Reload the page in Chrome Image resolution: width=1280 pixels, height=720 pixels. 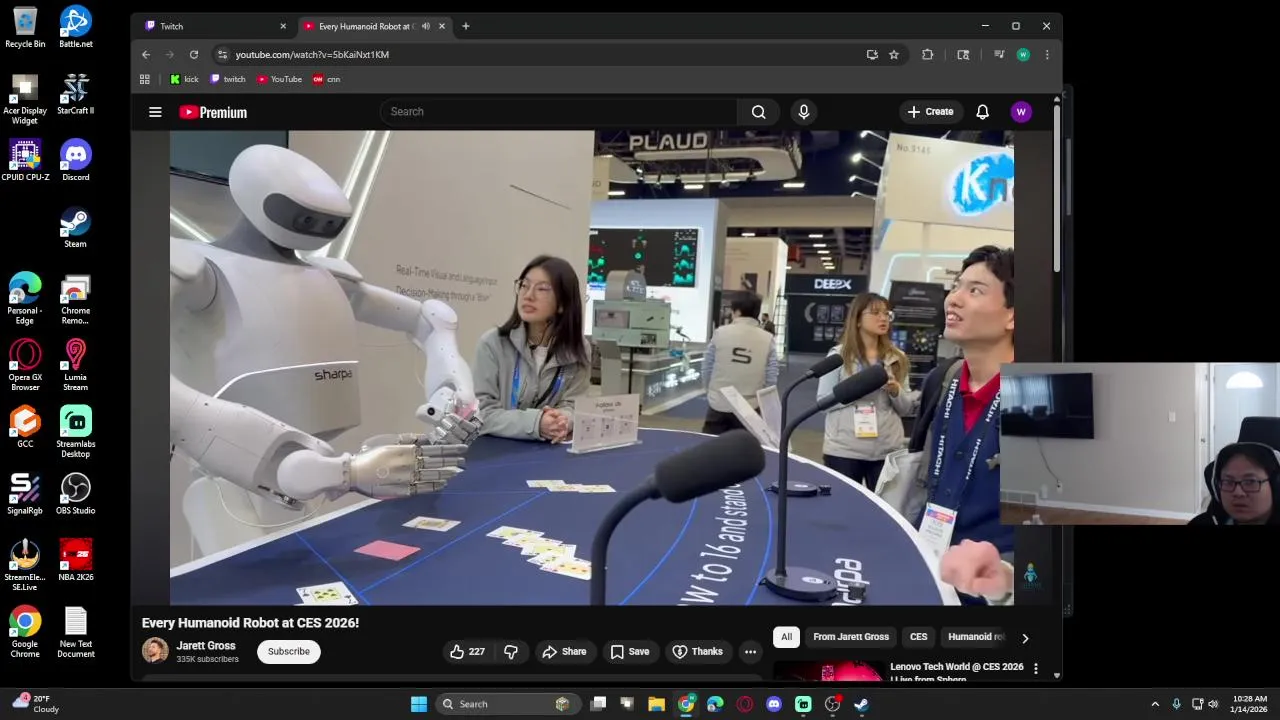[194, 55]
